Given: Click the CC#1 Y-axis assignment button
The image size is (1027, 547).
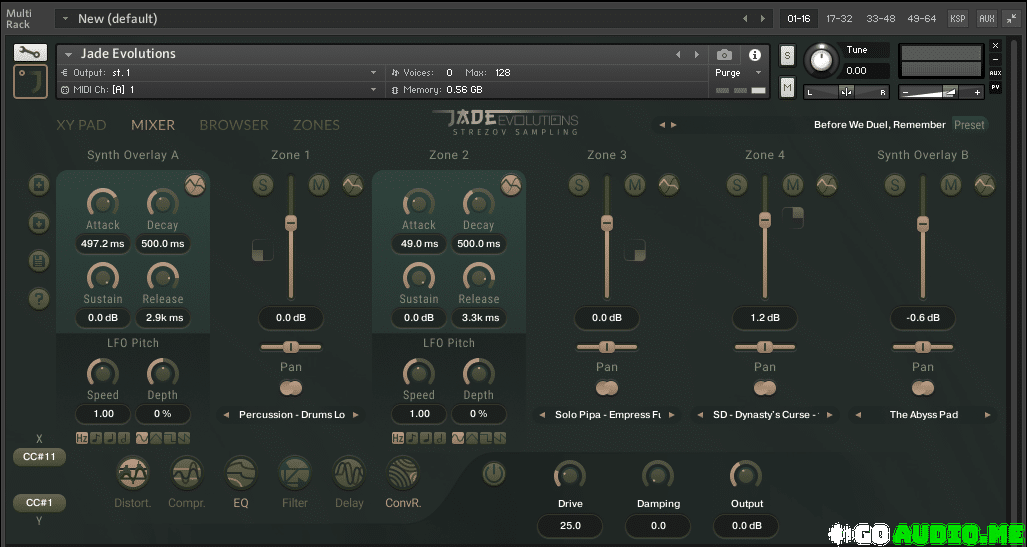Looking at the screenshot, I should click(39, 503).
